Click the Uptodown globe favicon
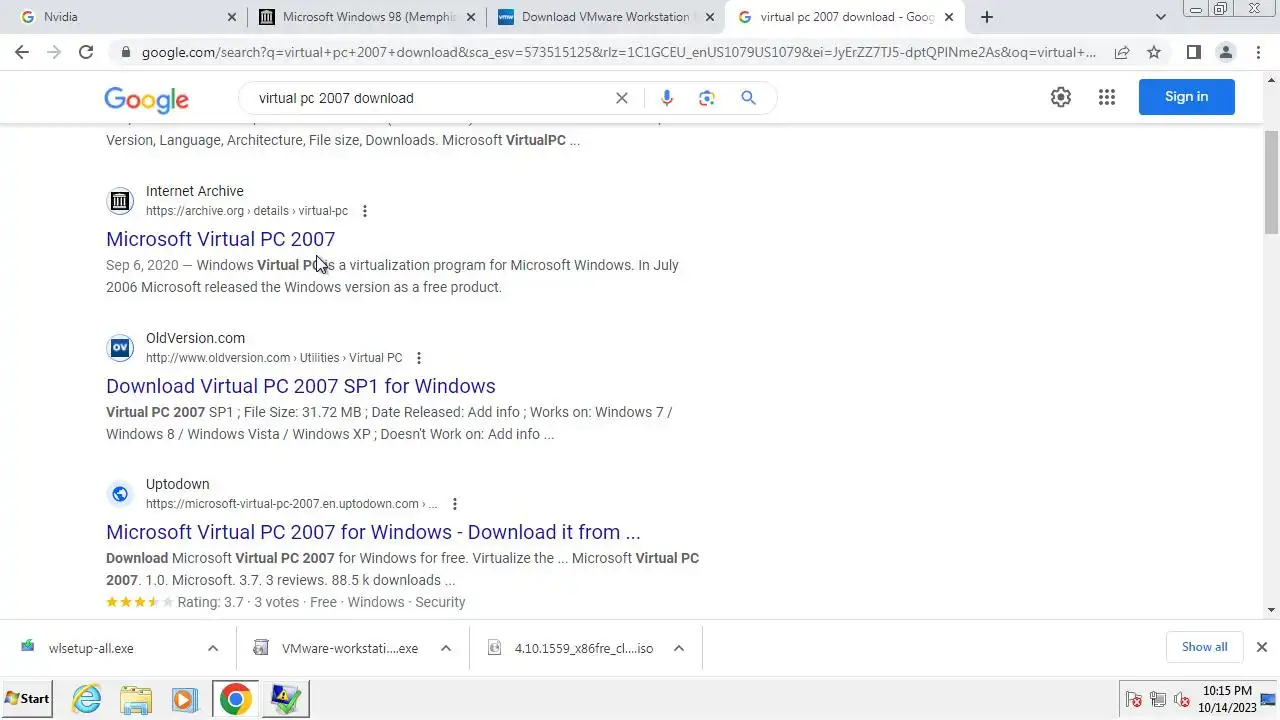The image size is (1280, 720). click(x=120, y=494)
